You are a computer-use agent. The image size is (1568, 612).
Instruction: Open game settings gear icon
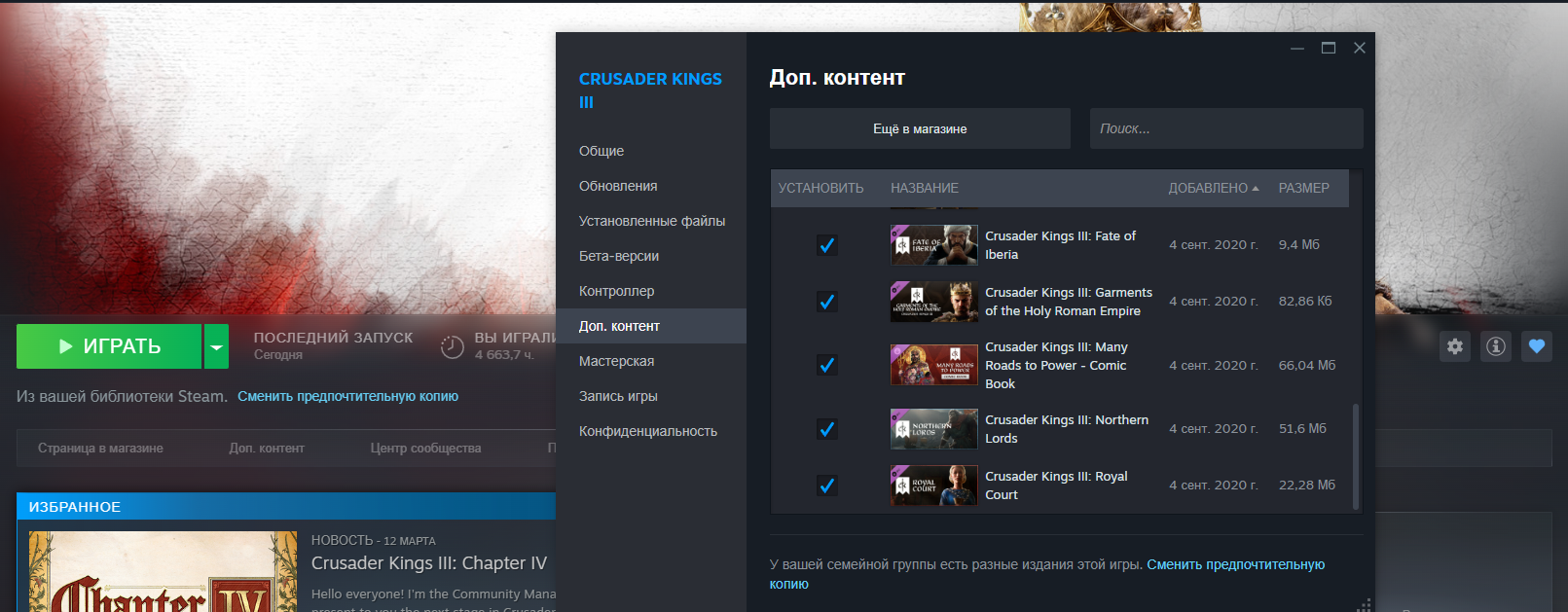click(x=1455, y=346)
